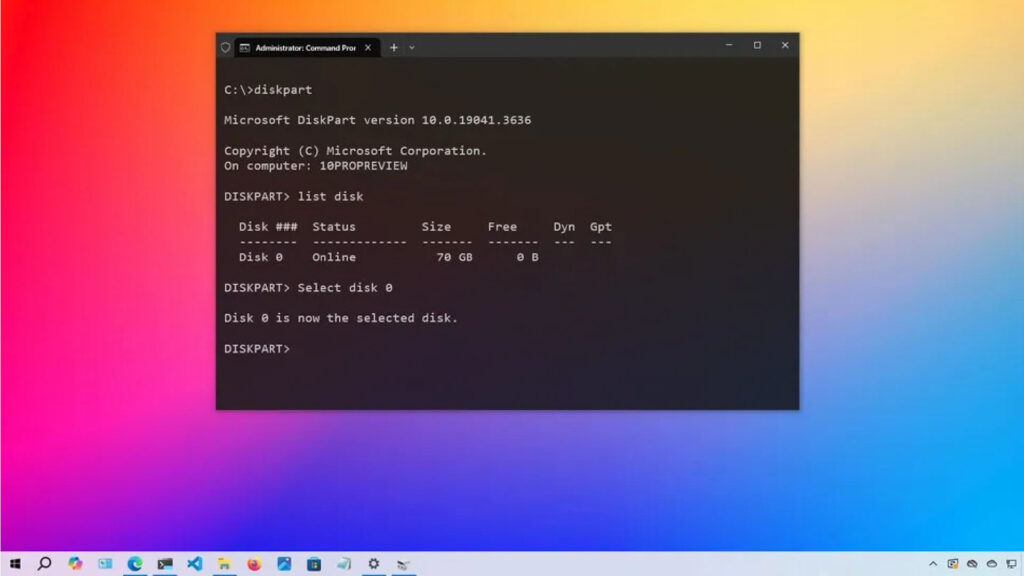Screen dimensions: 1024x576
Task: Launch Firefox from the taskbar
Action: tap(254, 564)
